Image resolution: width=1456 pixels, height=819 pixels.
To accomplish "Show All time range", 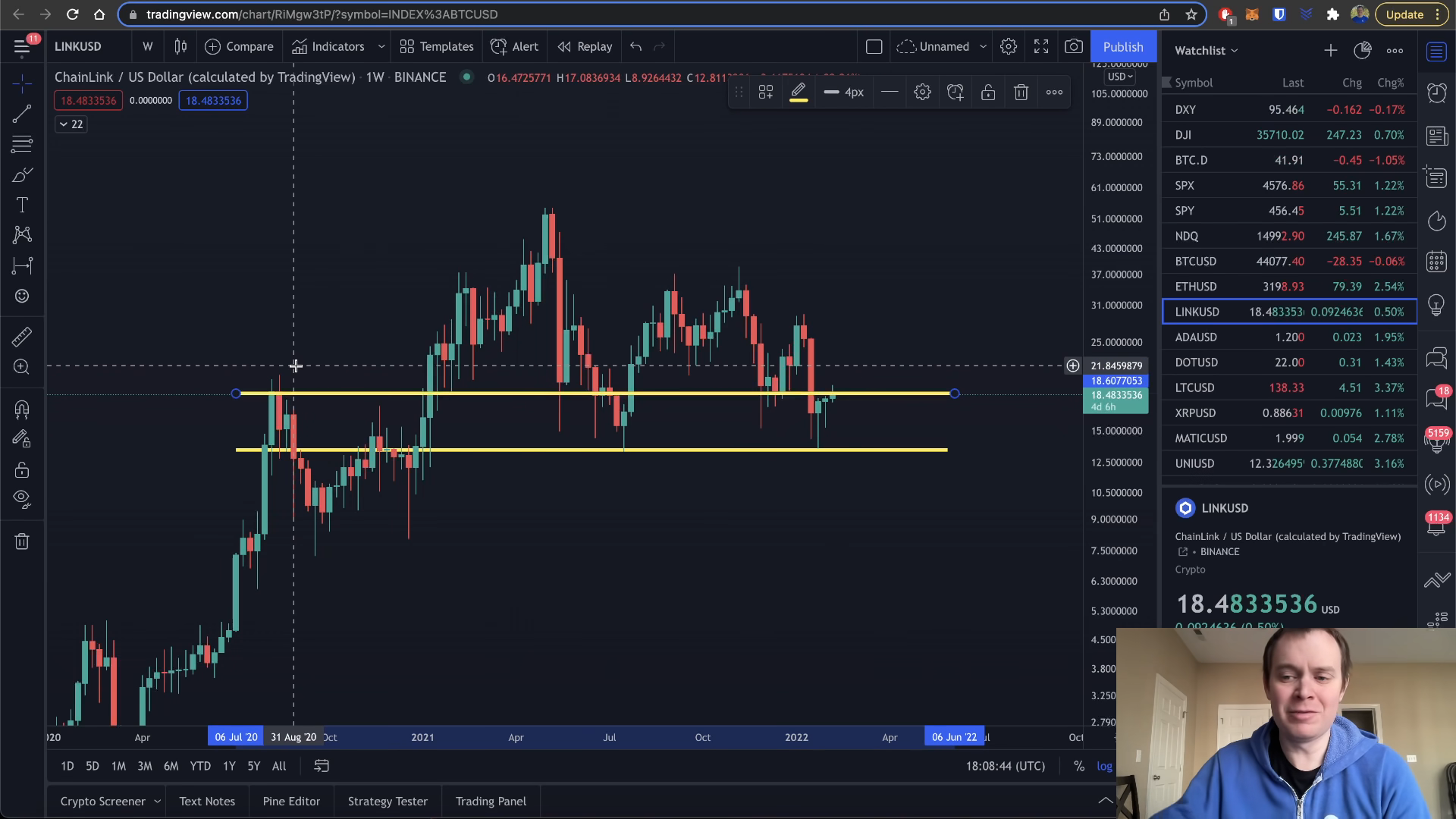I will 279,766.
